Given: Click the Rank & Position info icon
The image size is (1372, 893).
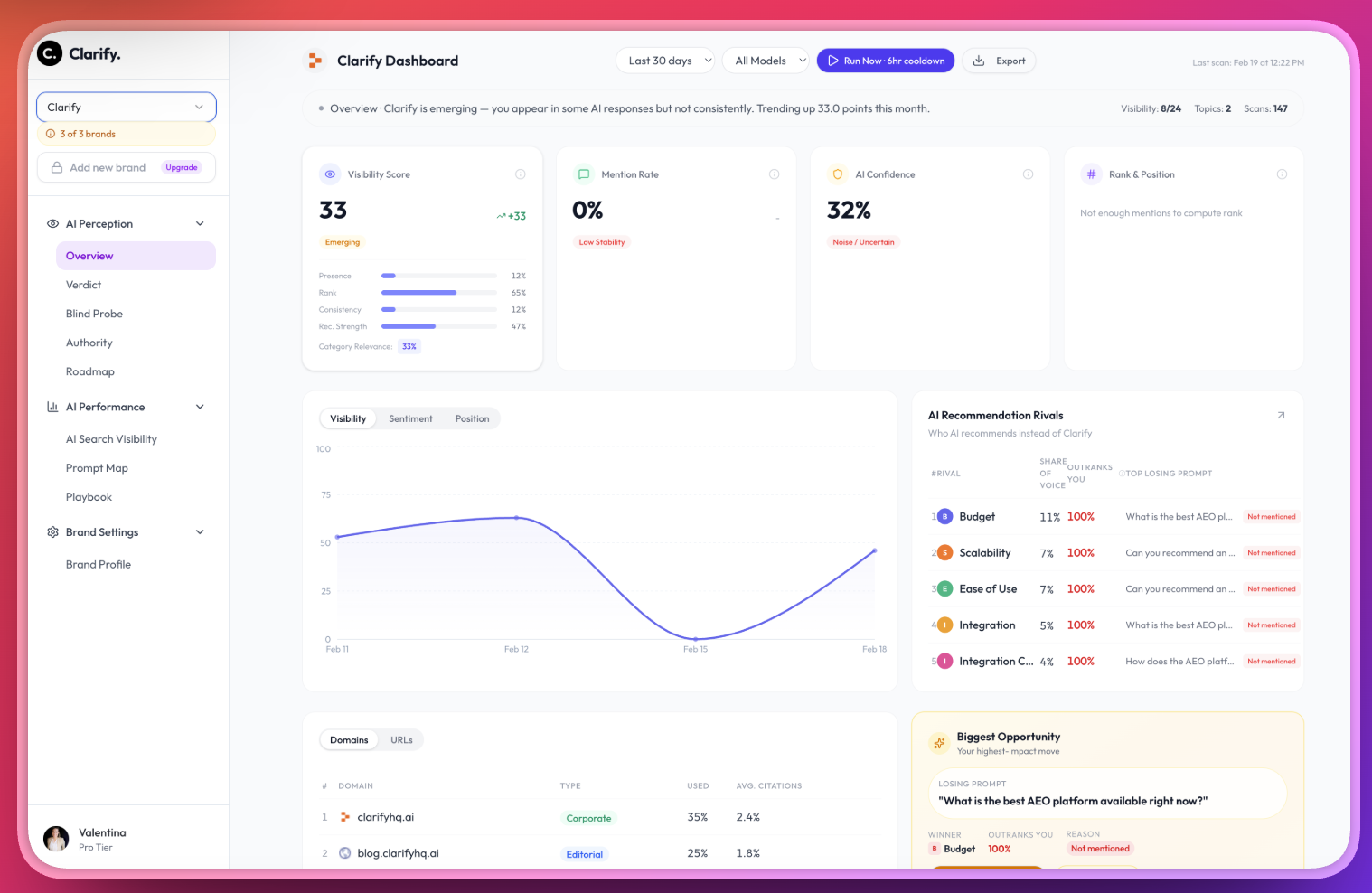Looking at the screenshot, I should pos(1282,174).
